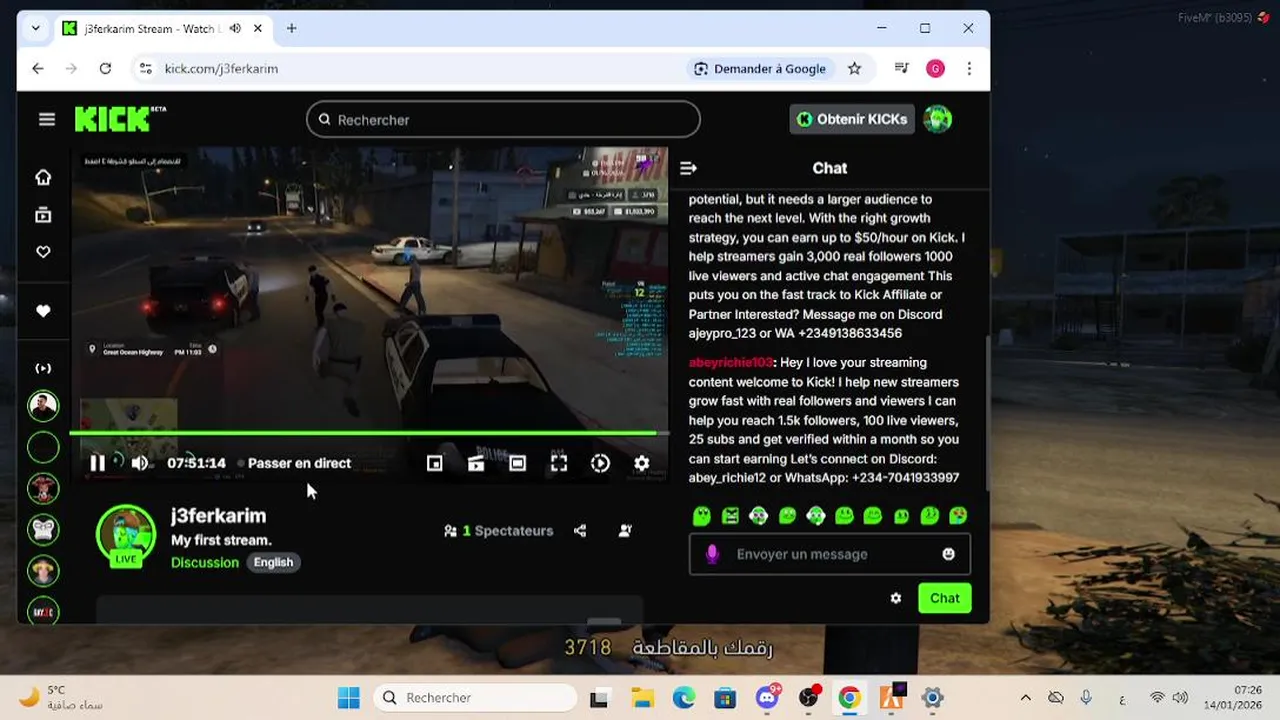Toggle theater mode in player controls
Screen dimensions: 1280x720
pos(517,463)
